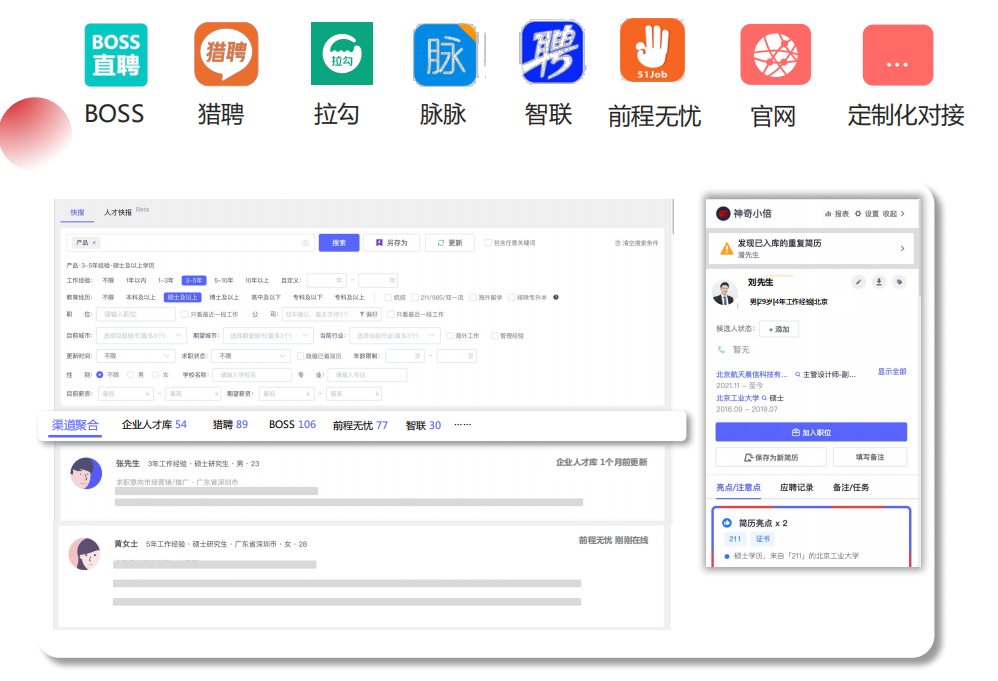Enable the 包含任意关键词 checkbox
The height and width of the screenshot is (681, 998).
[488, 242]
